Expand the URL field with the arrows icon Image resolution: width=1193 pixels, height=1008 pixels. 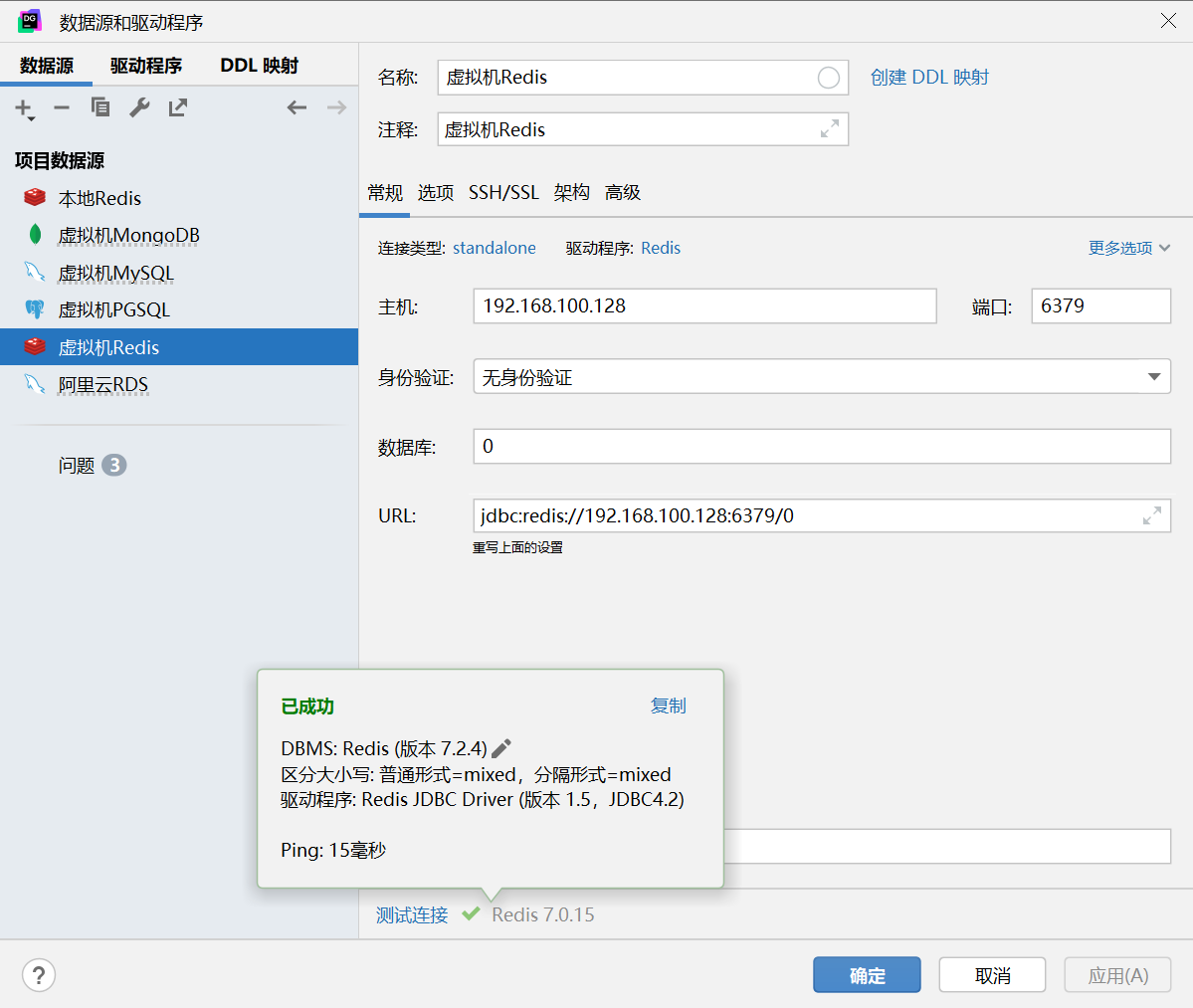1152,515
